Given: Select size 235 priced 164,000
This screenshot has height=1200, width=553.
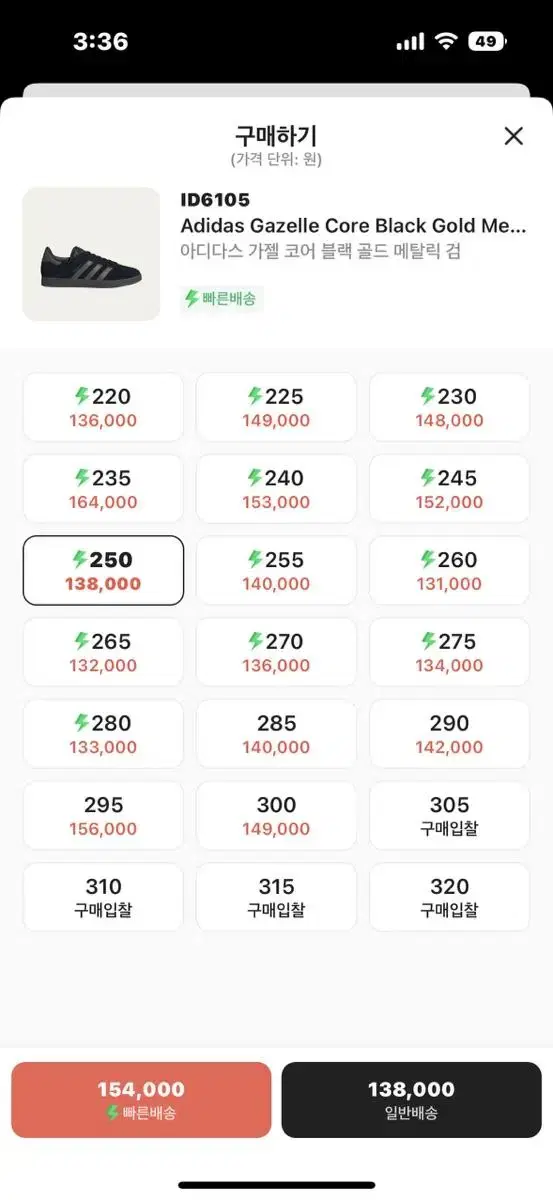Looking at the screenshot, I should (103, 489).
